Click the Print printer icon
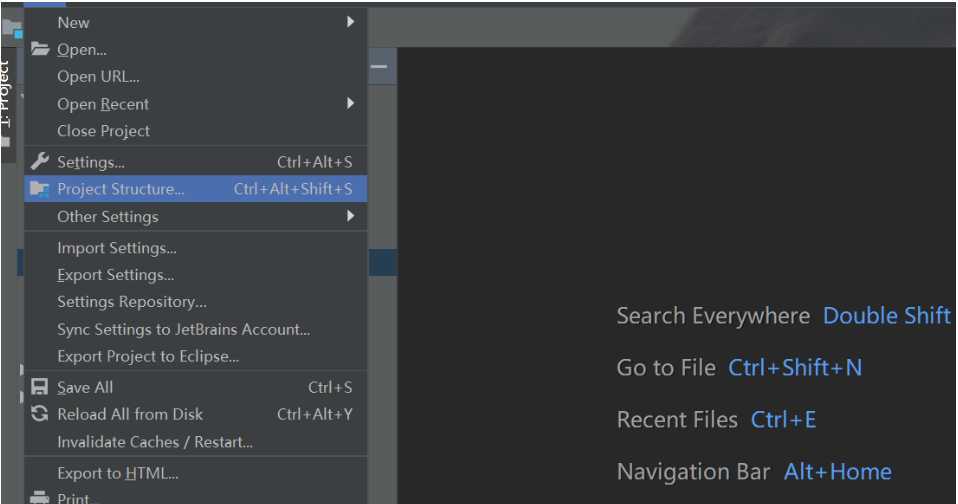The height and width of the screenshot is (504, 958). coord(40,497)
